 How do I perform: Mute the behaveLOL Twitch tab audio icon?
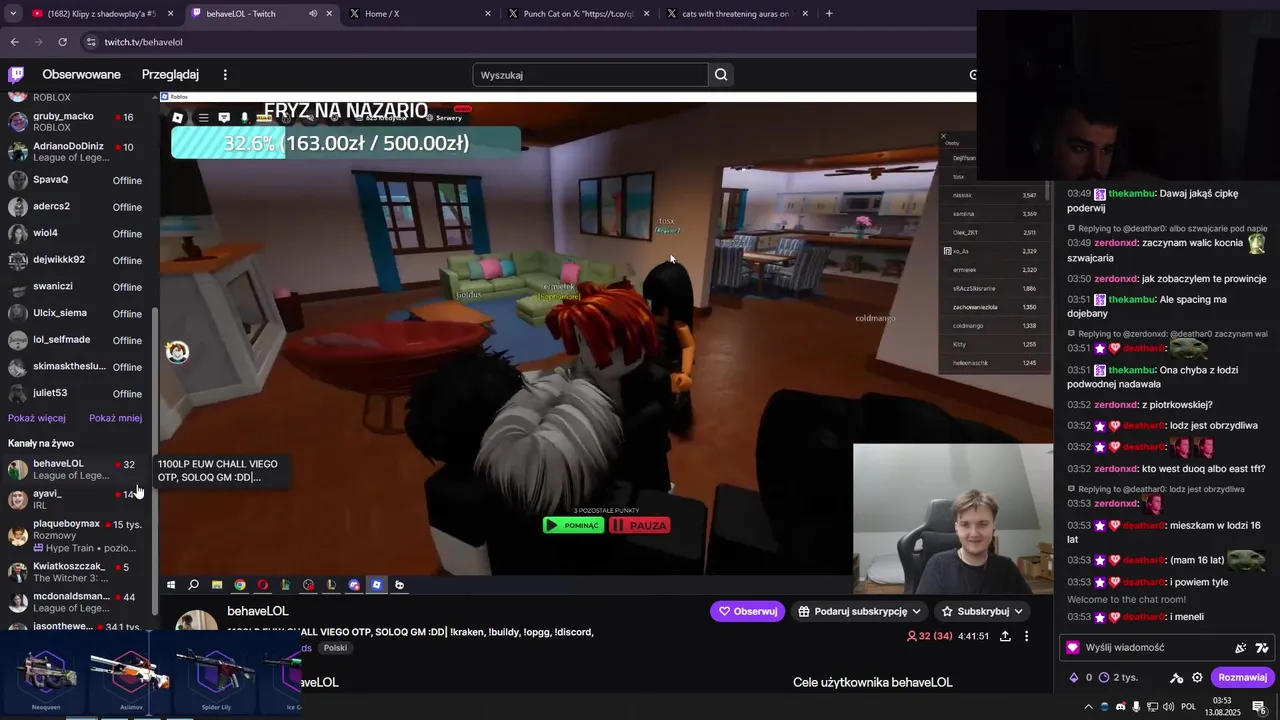pyautogui.click(x=313, y=14)
